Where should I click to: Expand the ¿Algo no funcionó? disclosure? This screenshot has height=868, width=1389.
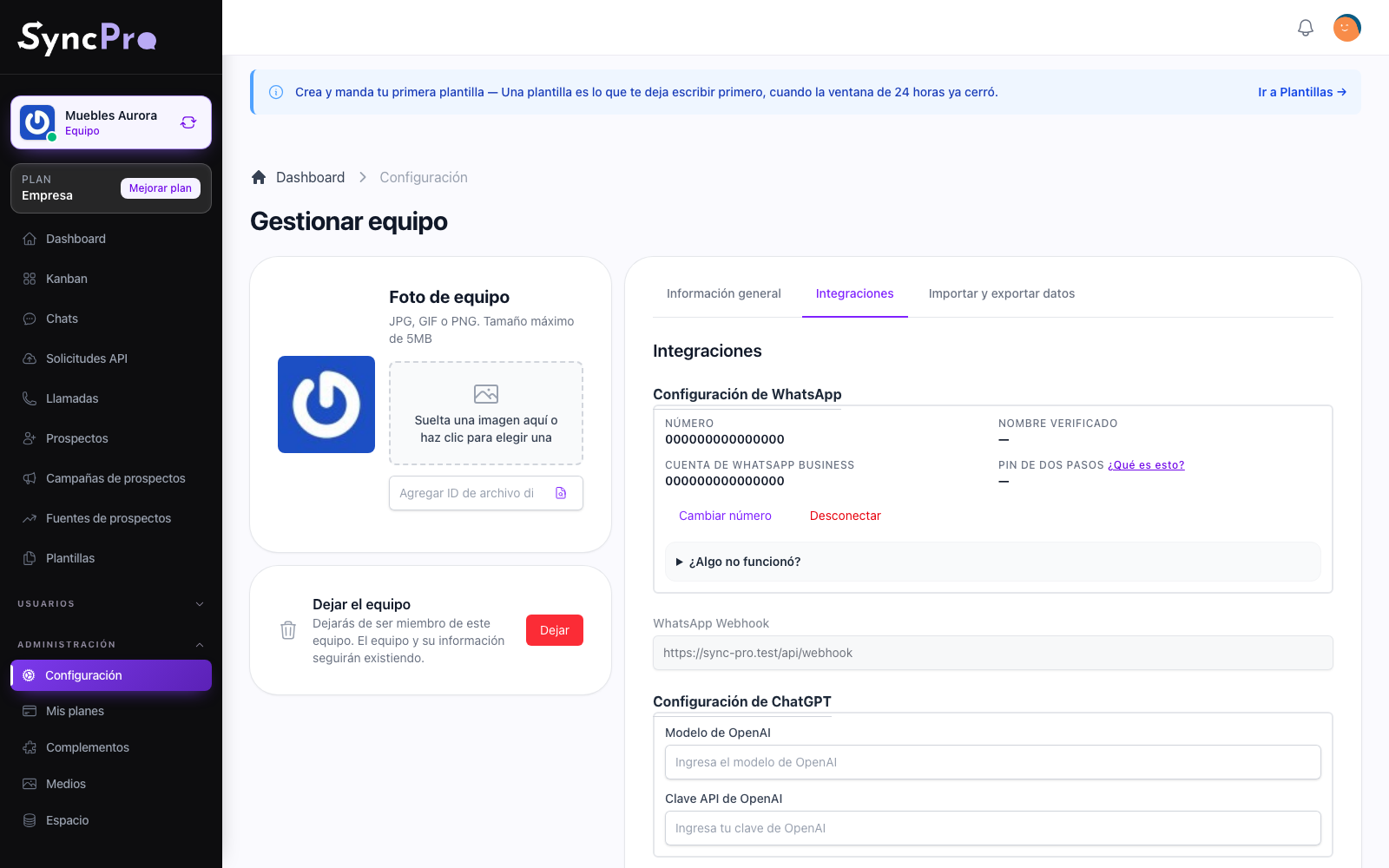(992, 562)
